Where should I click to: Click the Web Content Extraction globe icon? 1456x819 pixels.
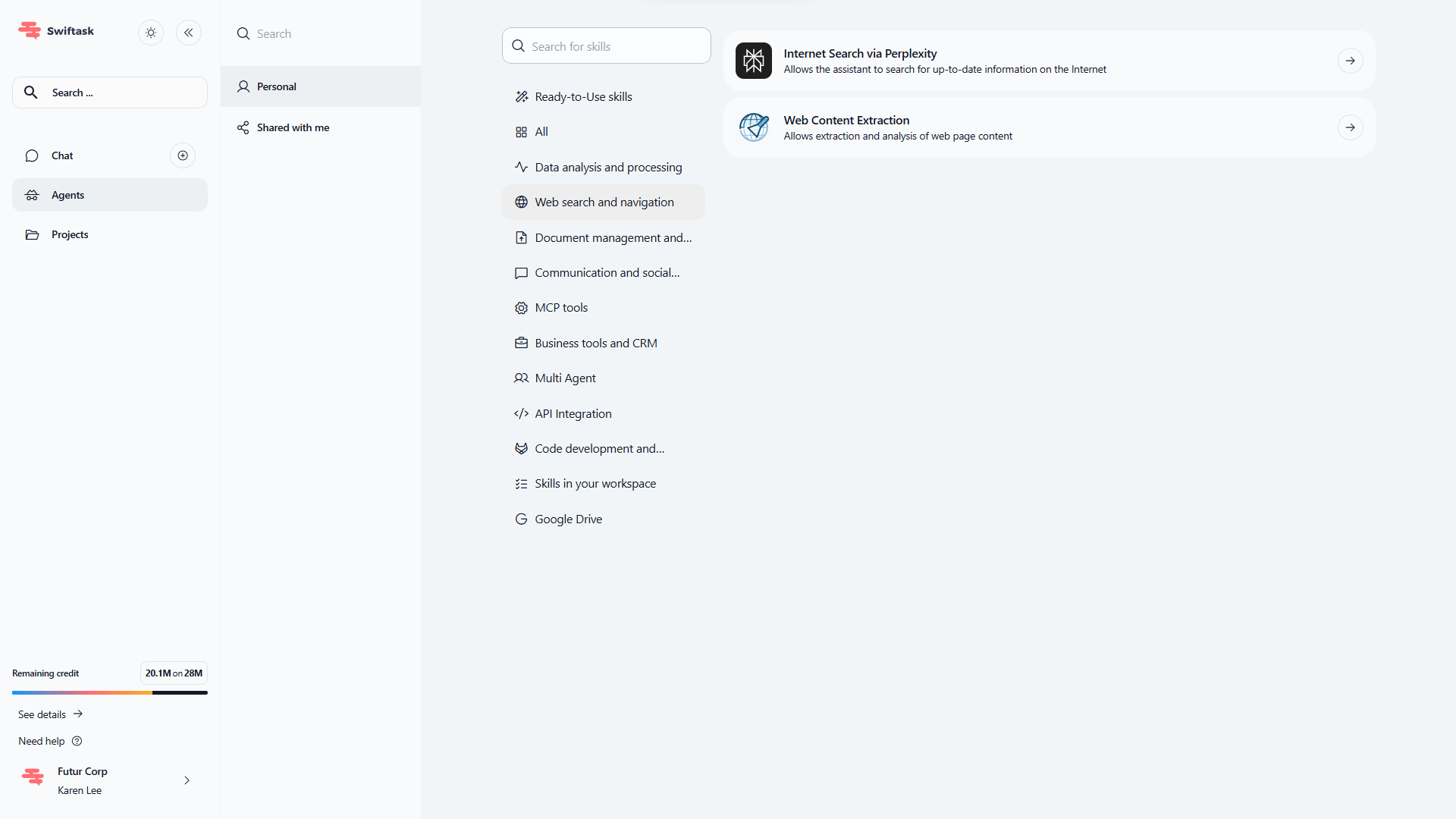[753, 127]
